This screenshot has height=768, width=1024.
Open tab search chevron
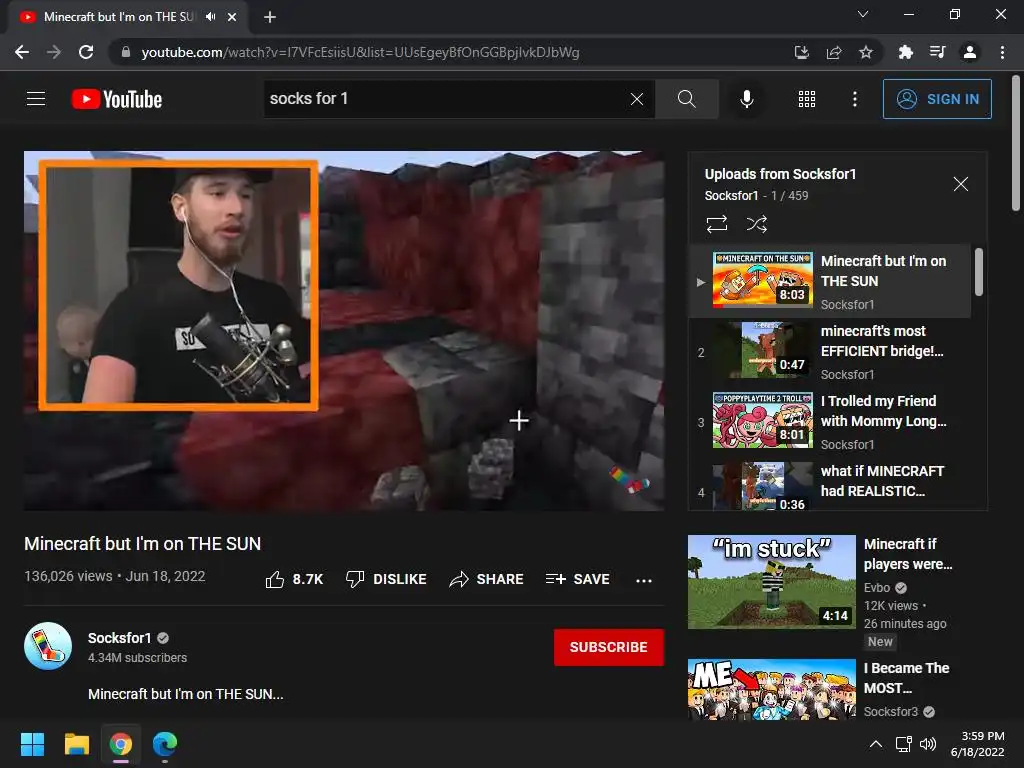[x=863, y=14]
